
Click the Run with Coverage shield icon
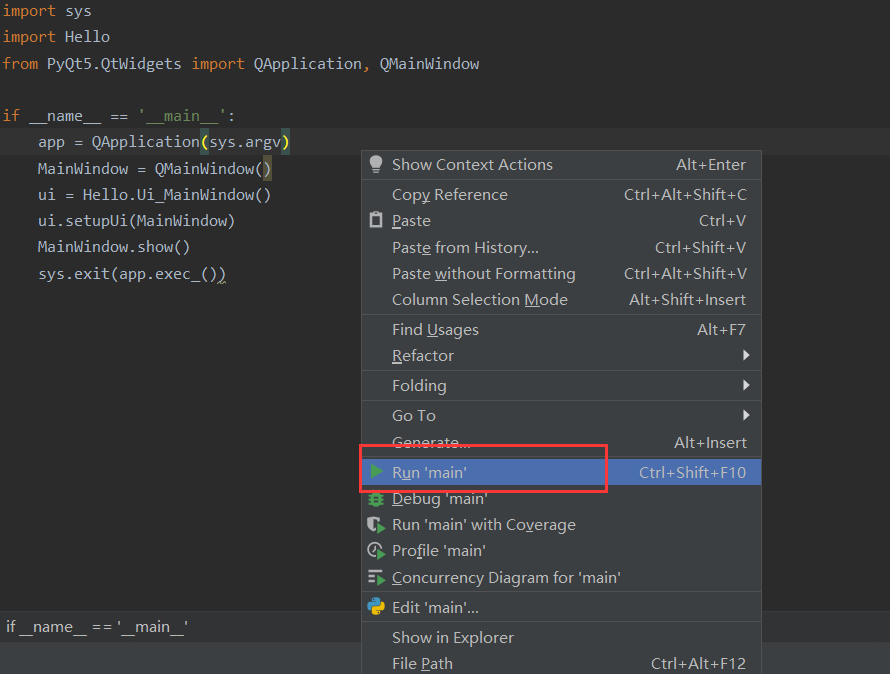pos(376,525)
